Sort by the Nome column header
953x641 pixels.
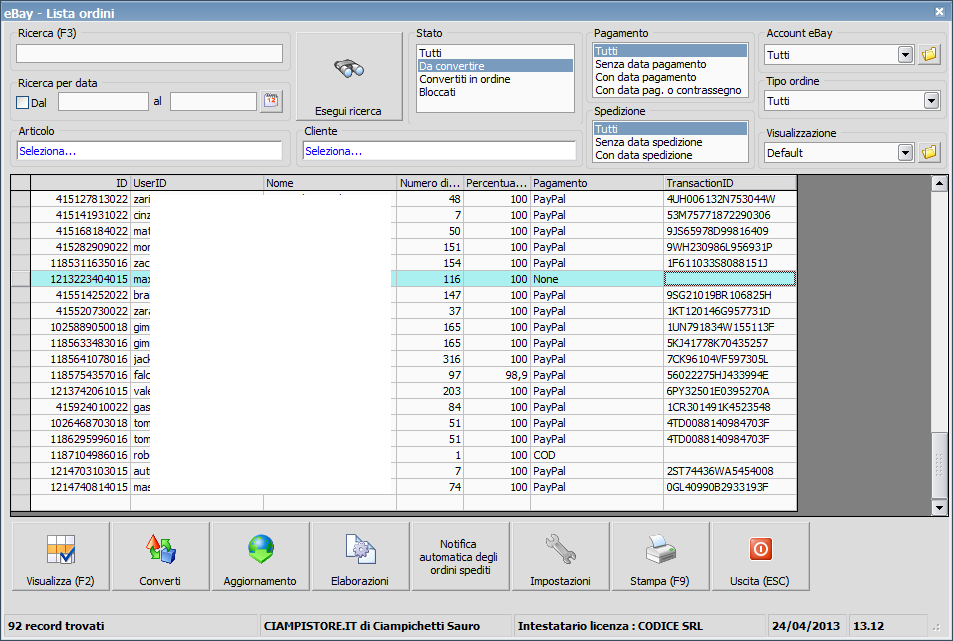pos(330,183)
